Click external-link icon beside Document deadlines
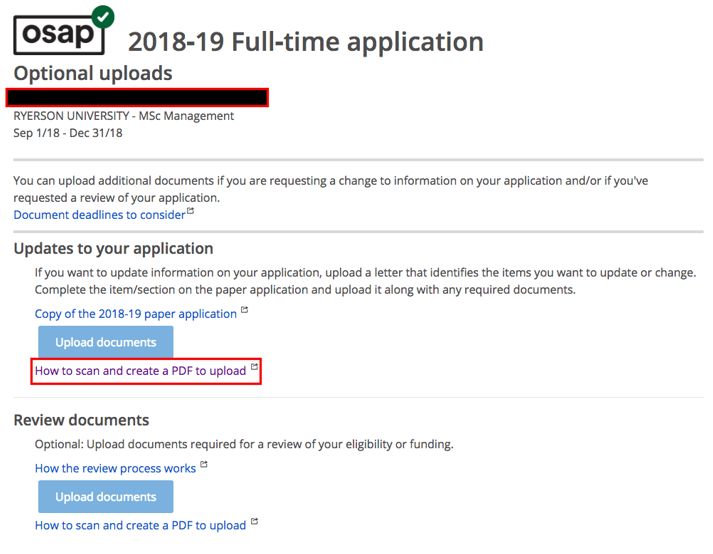Screen dimensions: 713x554 click(x=190, y=212)
